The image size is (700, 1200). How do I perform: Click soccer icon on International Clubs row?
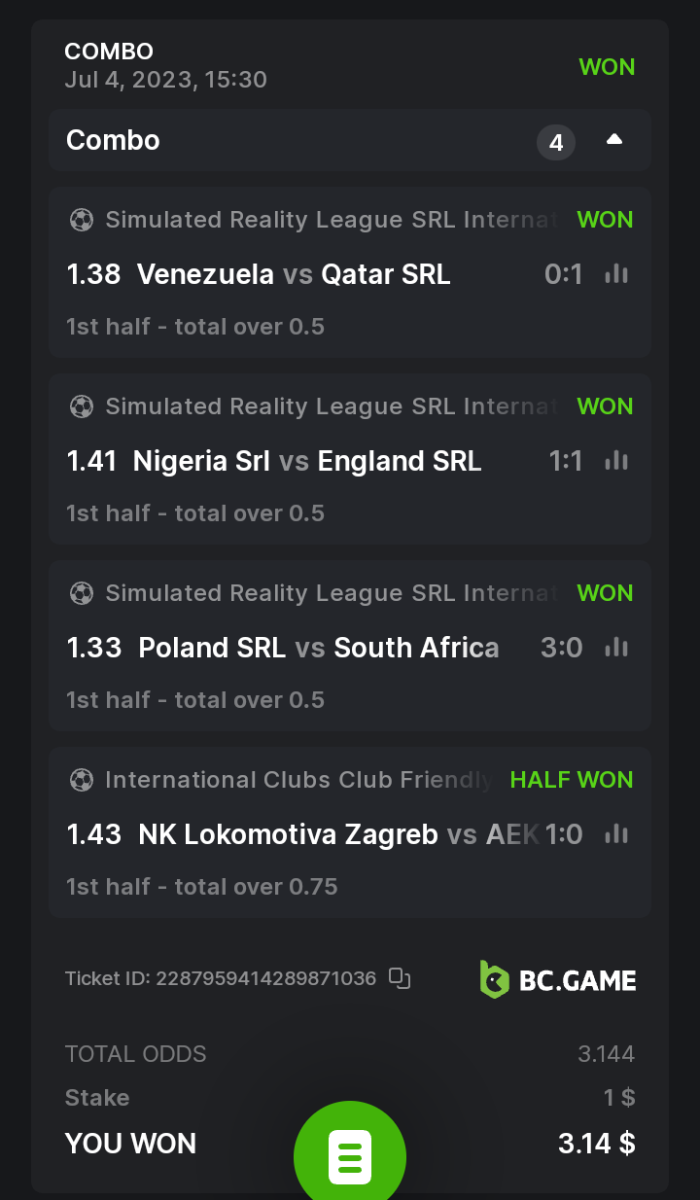81,780
